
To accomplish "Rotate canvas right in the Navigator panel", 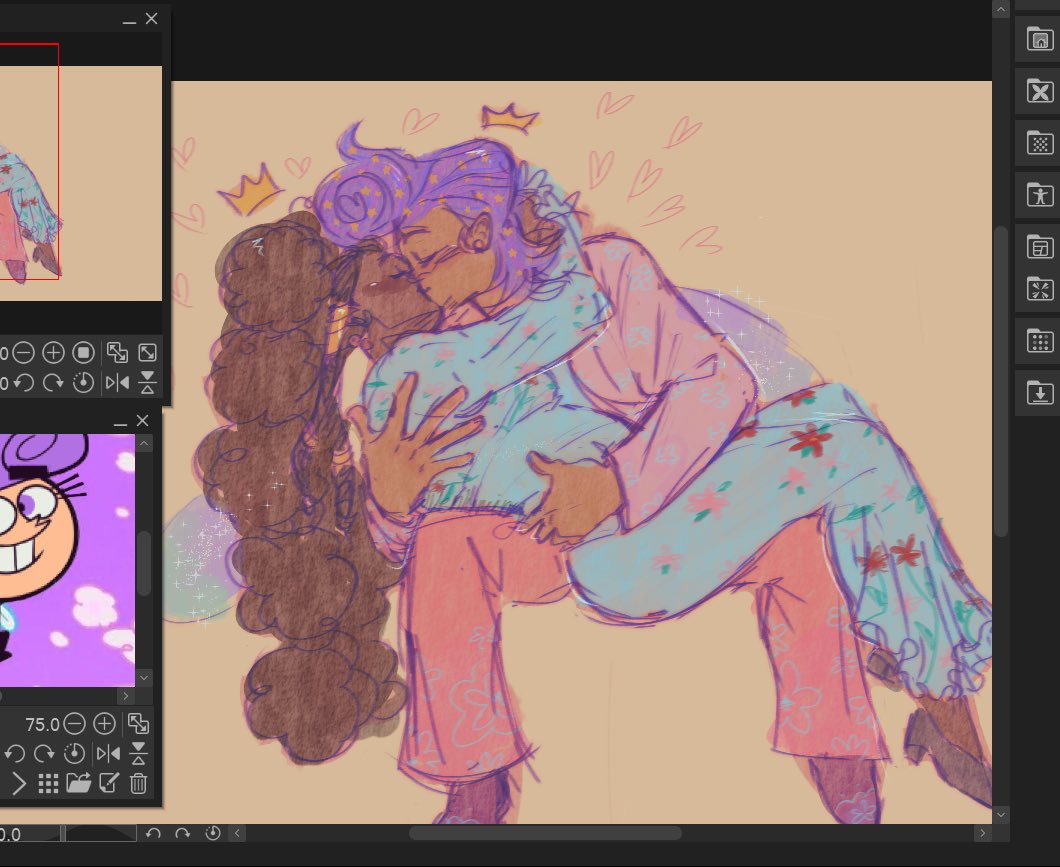I will point(53,383).
